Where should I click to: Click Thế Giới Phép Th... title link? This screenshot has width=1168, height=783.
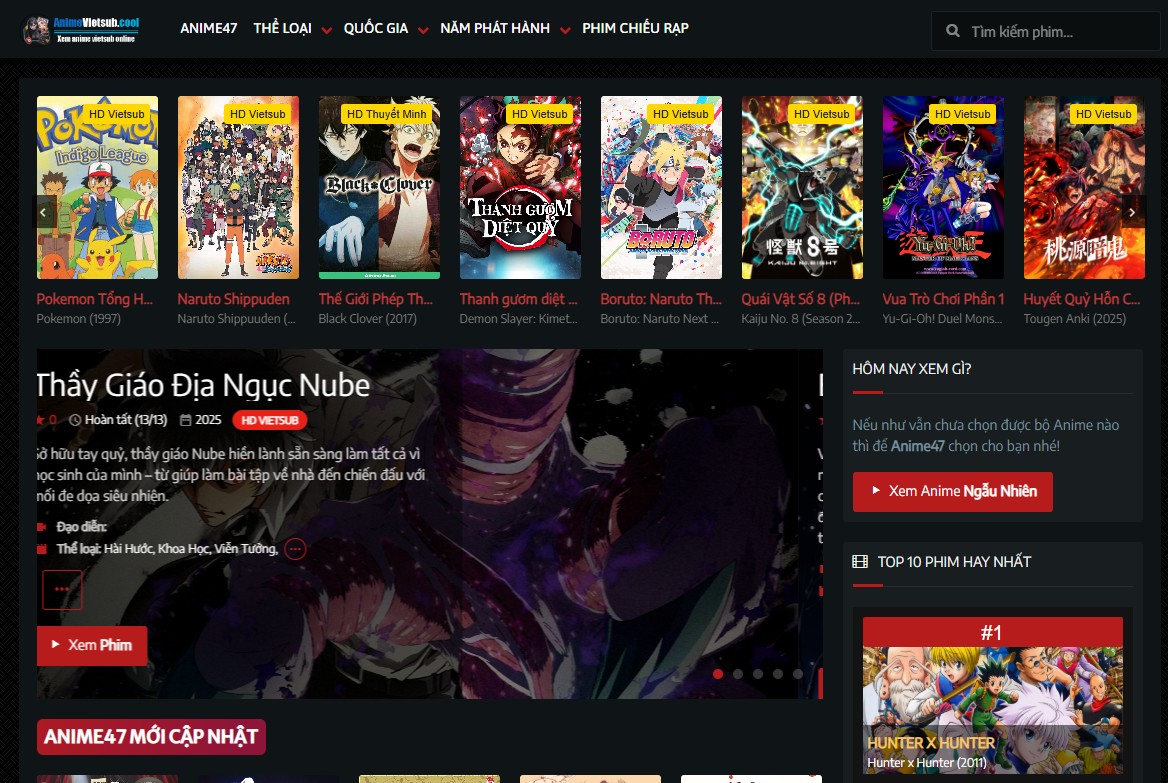click(x=375, y=299)
